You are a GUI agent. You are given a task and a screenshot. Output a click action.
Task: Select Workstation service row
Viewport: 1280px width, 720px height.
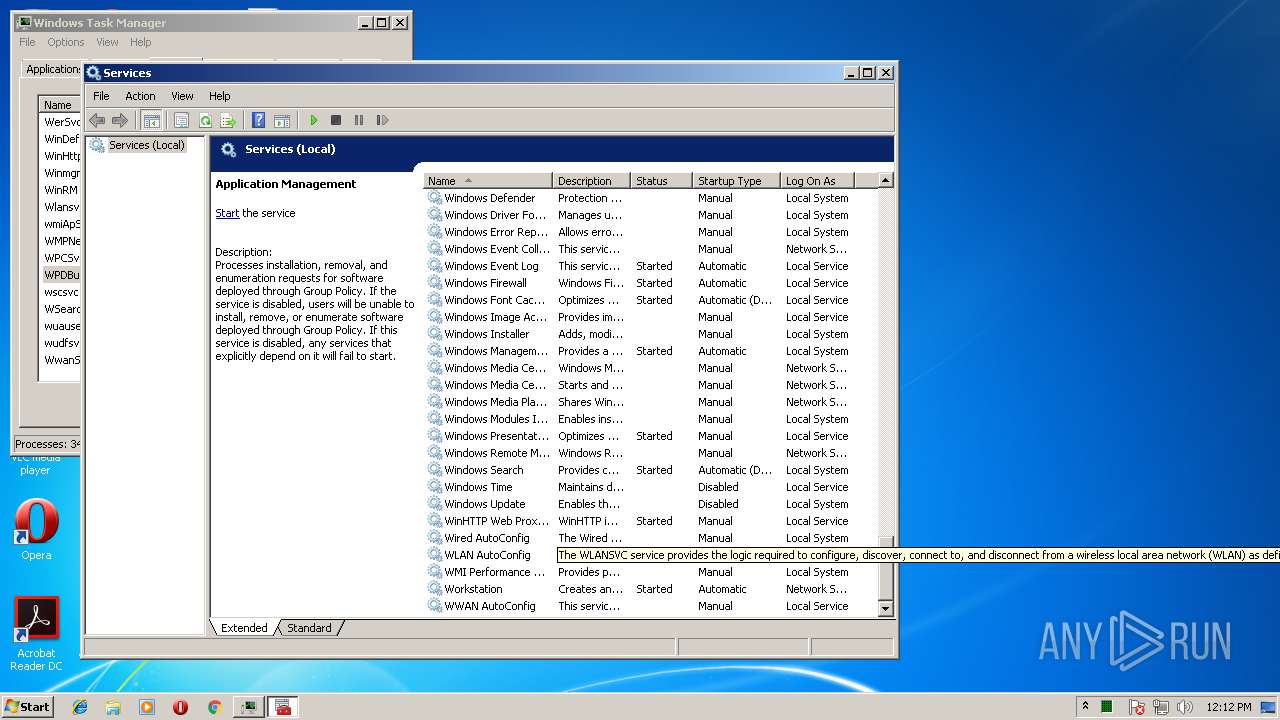pos(650,589)
